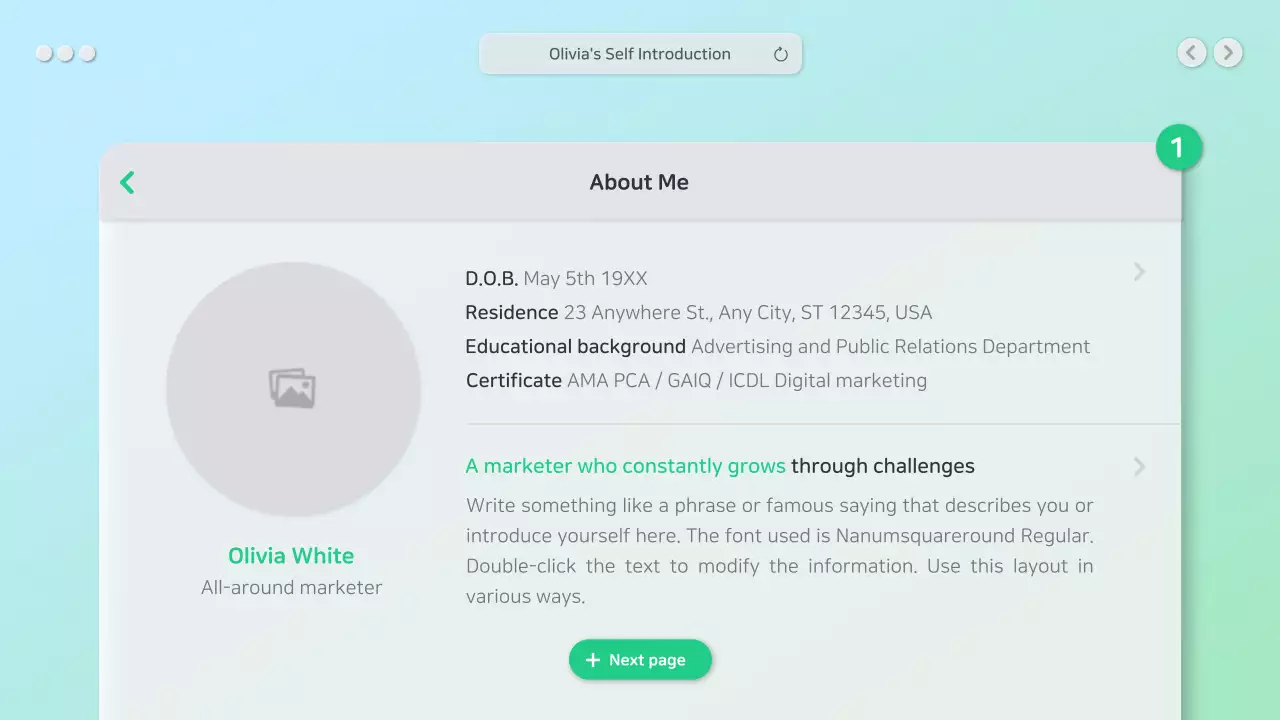Select the About Me header title
Viewport: 1280px width, 720px height.
(x=639, y=182)
